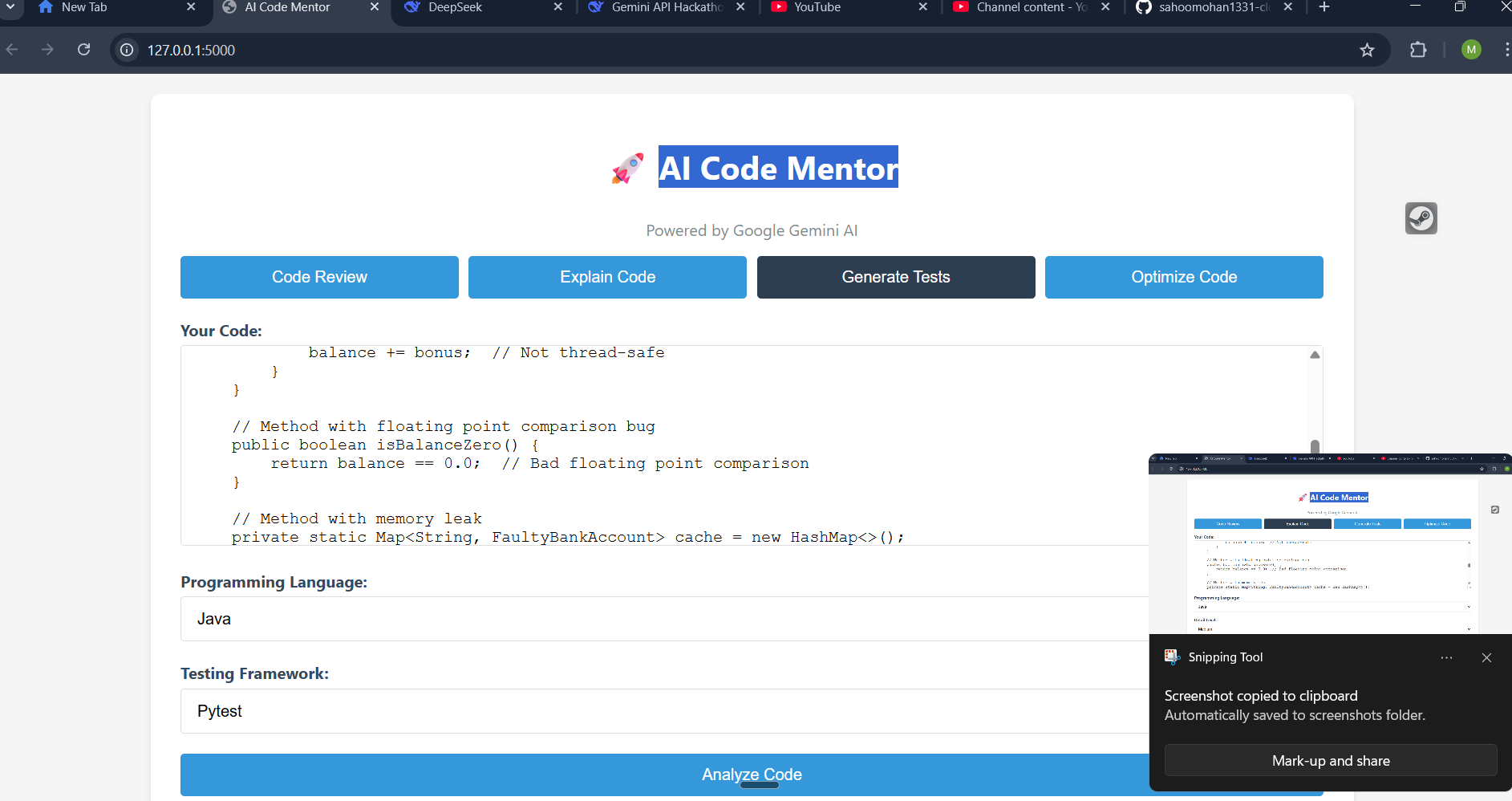Click the 'Screenshot copied to clipboard' message
This screenshot has height=801, width=1512.
click(1261, 696)
